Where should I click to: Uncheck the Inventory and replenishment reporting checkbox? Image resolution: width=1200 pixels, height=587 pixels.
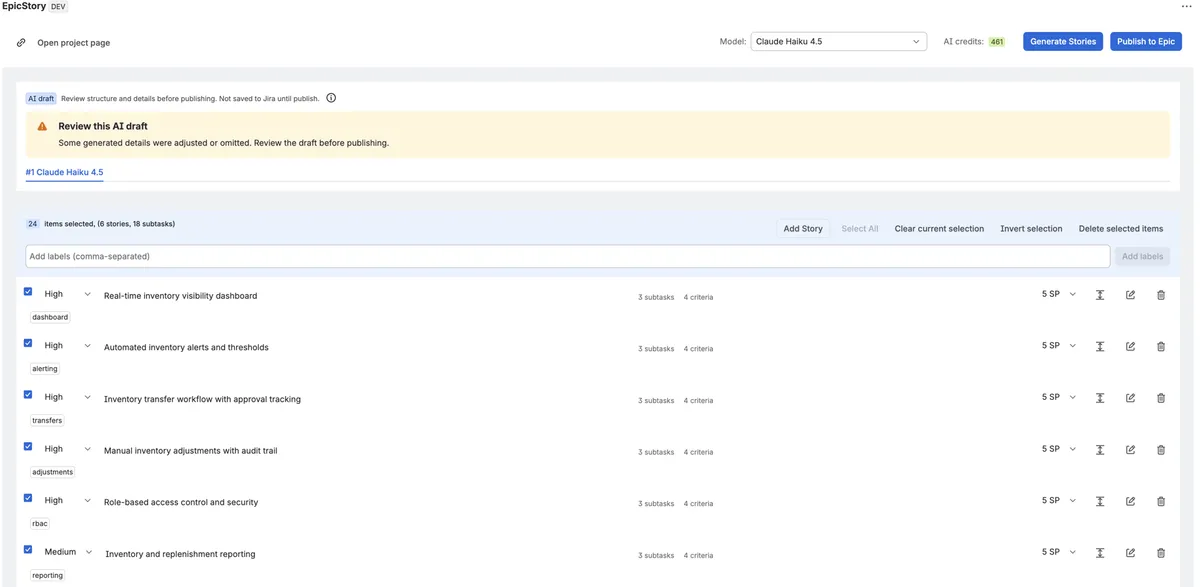(28, 550)
